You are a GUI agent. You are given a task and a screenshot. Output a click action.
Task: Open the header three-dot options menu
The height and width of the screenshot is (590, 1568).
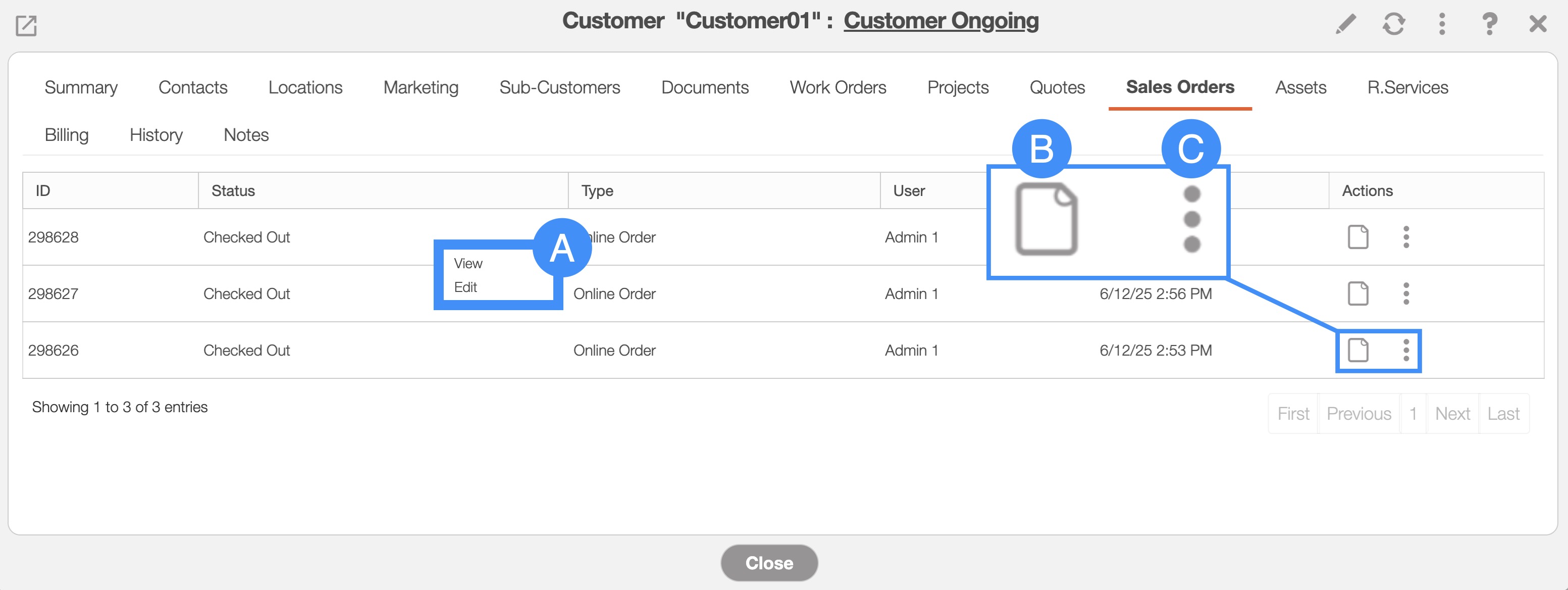pos(1441,24)
